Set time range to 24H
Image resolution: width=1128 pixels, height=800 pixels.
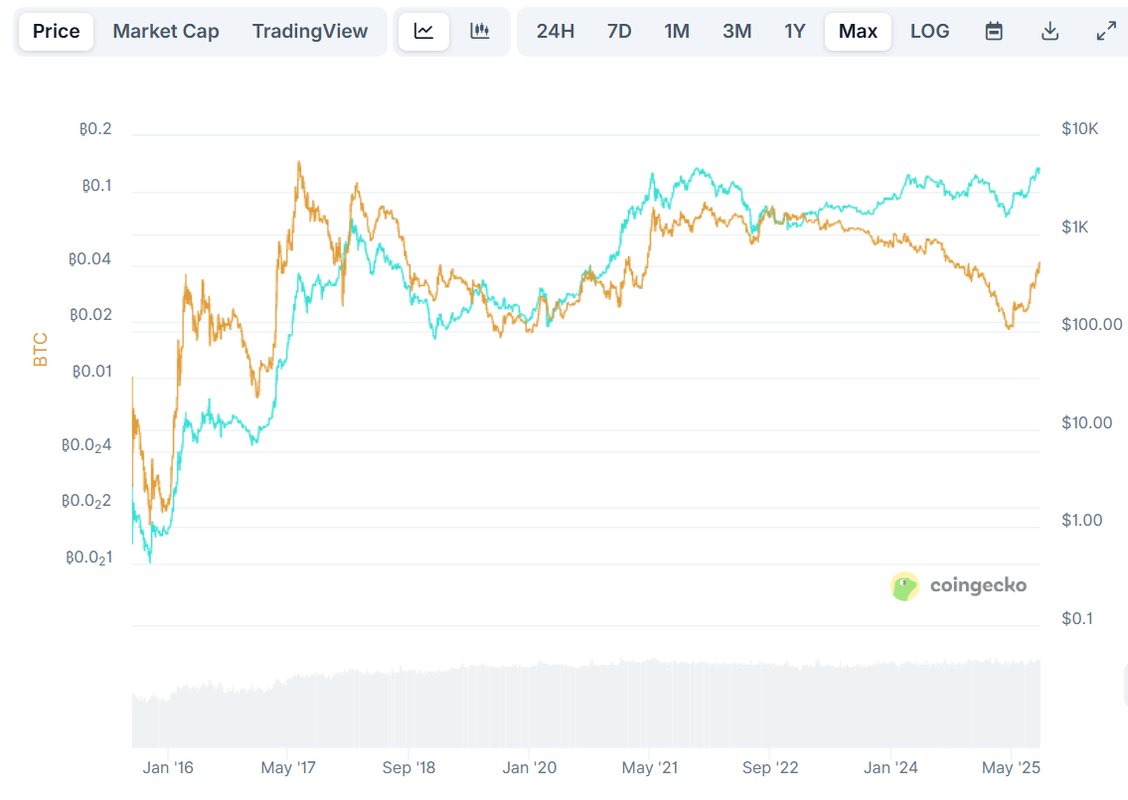[x=555, y=32]
